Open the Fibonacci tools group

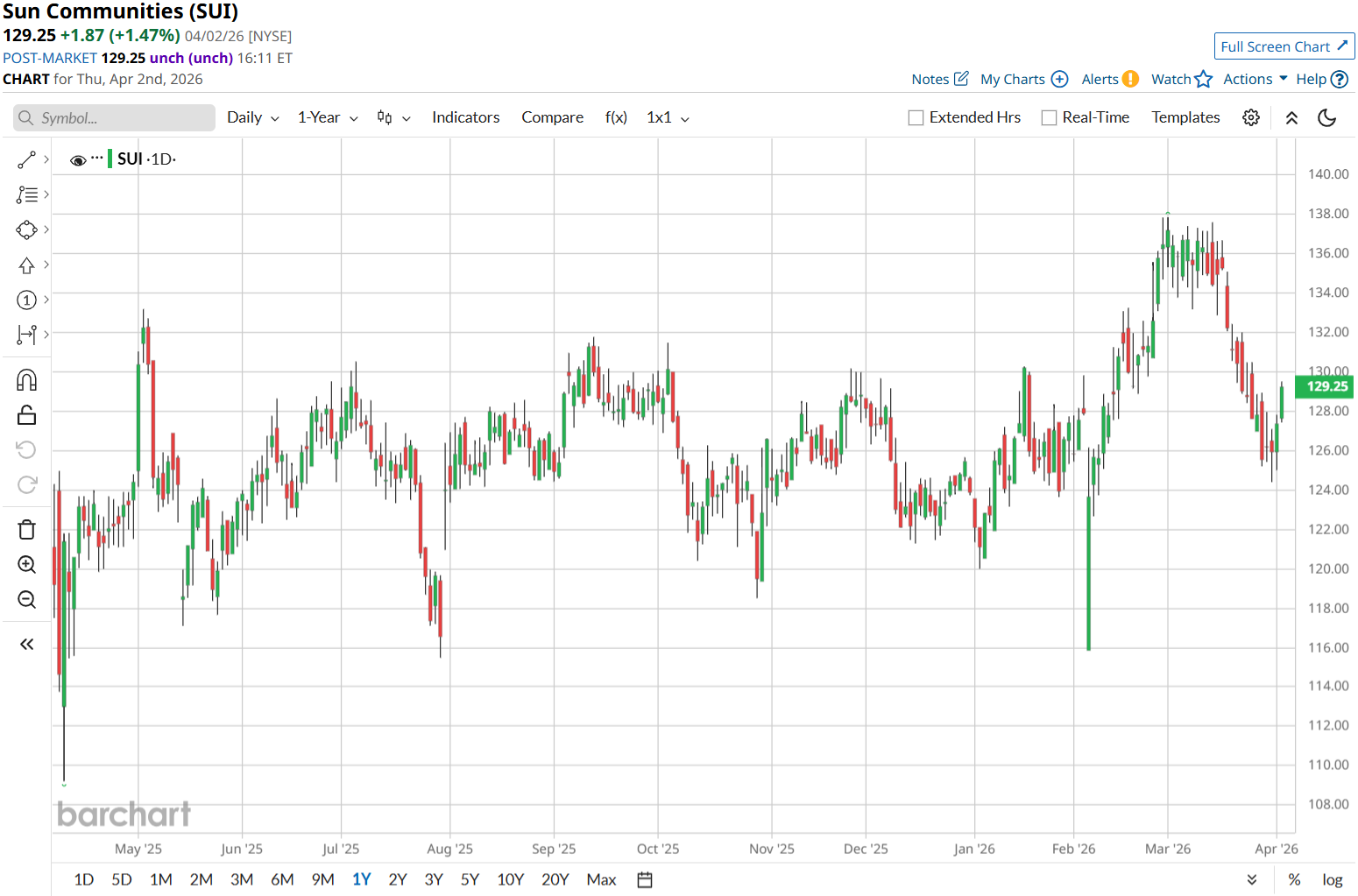point(26,194)
